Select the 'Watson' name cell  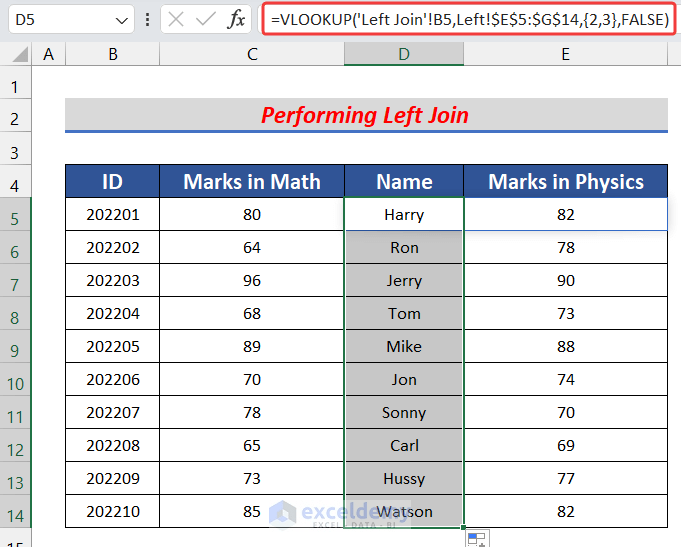[404, 511]
